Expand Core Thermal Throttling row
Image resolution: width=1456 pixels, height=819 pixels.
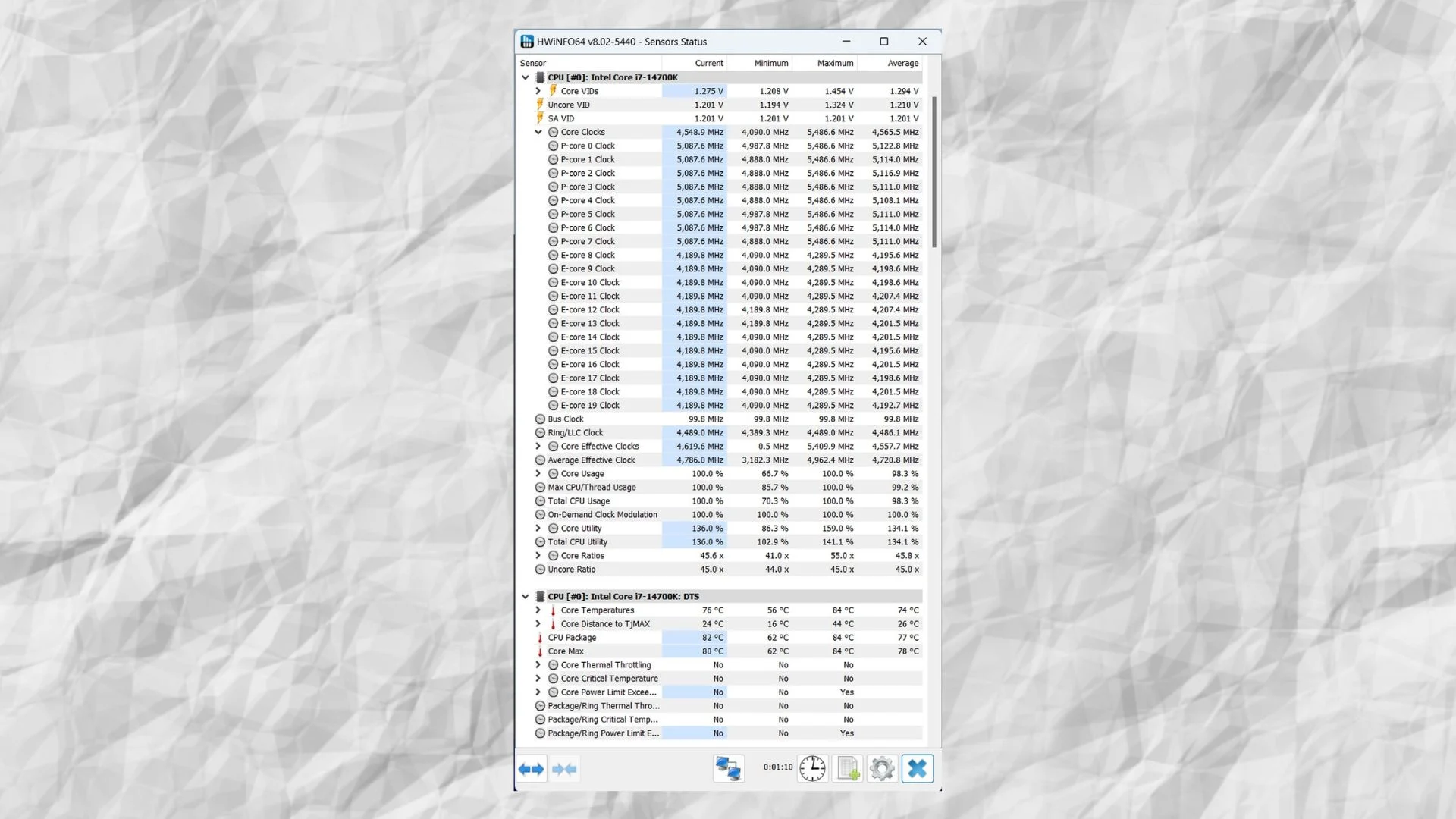538,665
